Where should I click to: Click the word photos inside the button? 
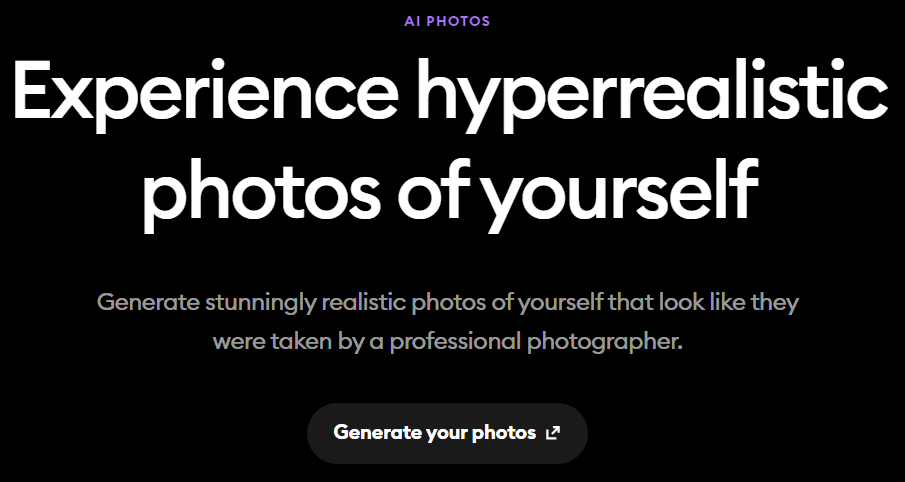(504, 434)
